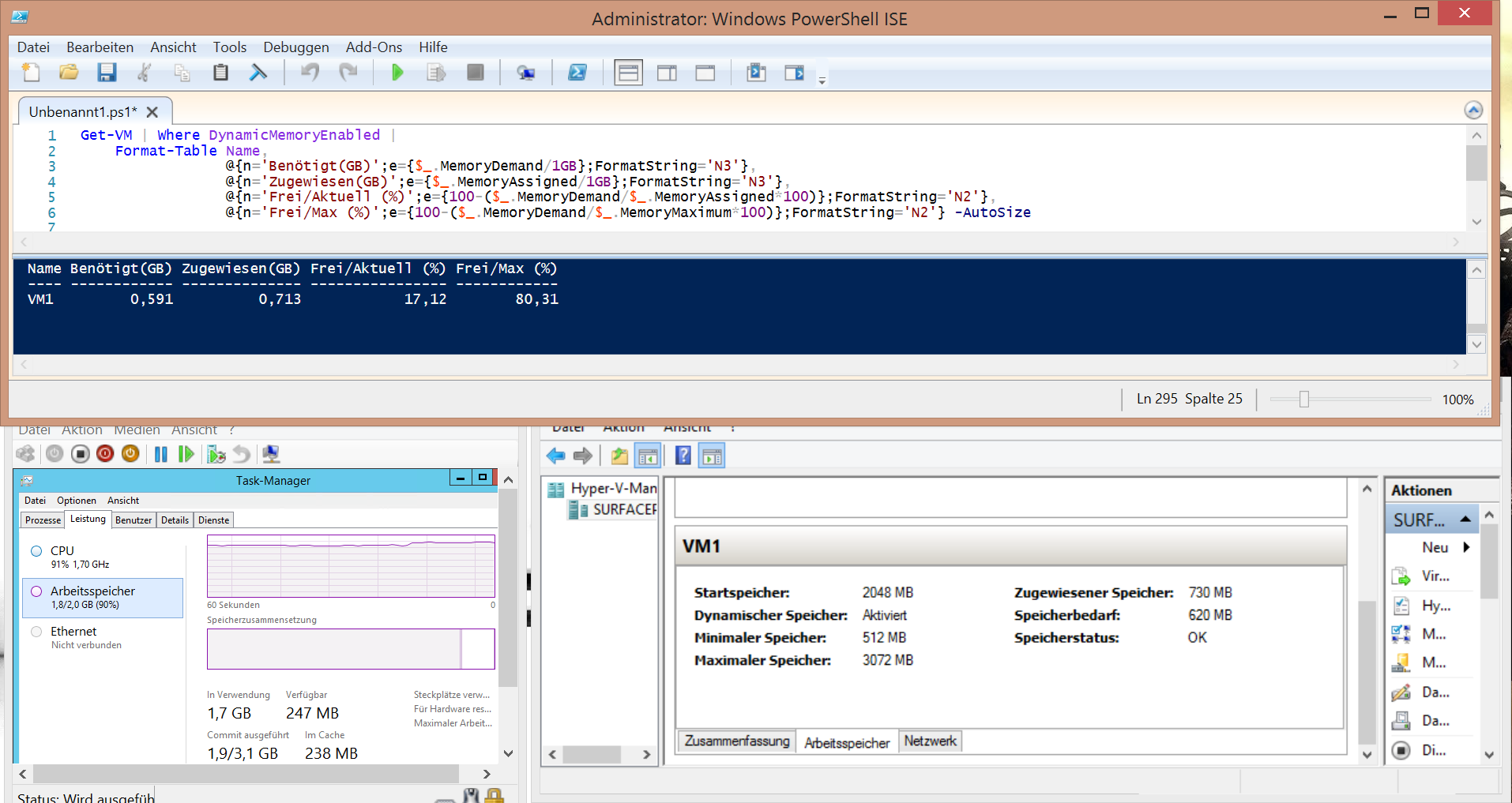This screenshot has width=1512, height=803.
Task: Select CPU in Task-Manager performance list
Action: 103,557
